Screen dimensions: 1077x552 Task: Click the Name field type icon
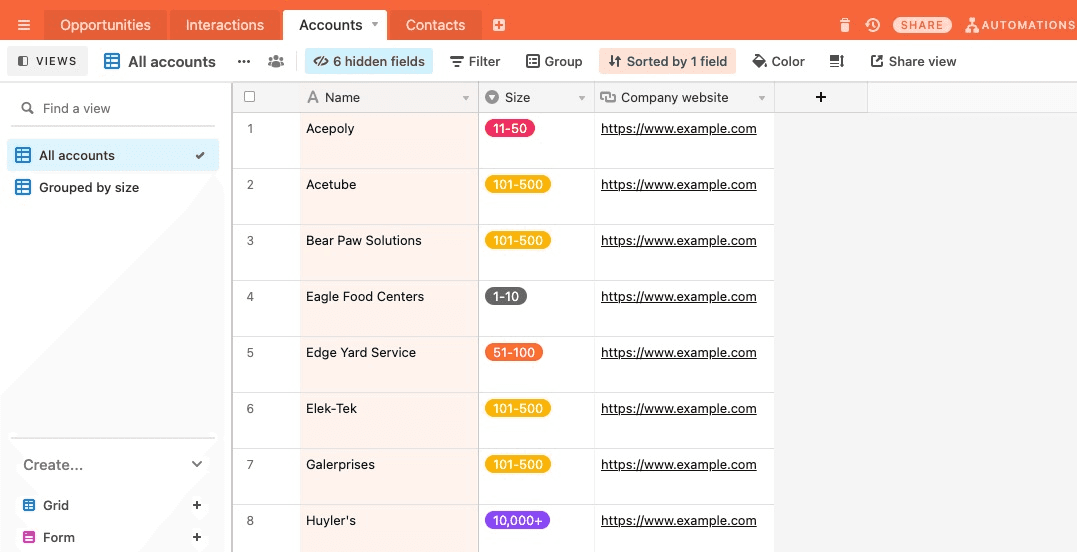(x=313, y=97)
